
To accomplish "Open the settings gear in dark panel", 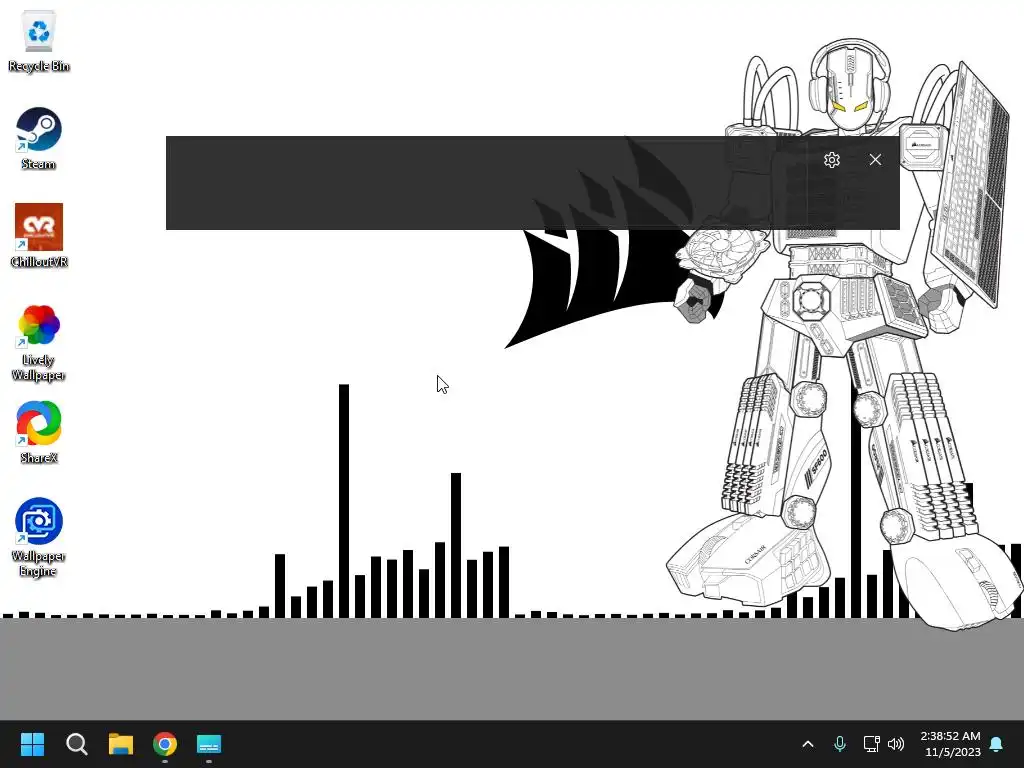I will (831, 160).
